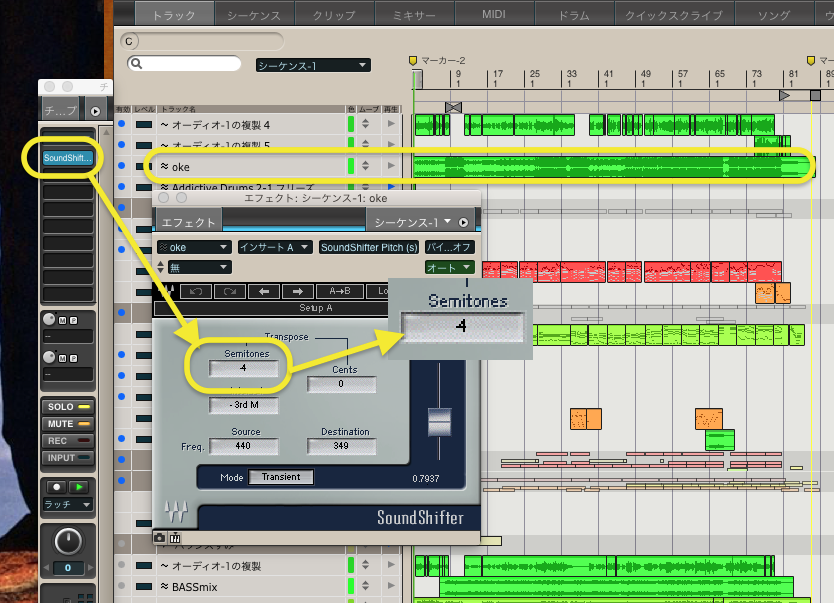The image size is (834, 603).
Task: Toggle the enable dot of the oke track
Action: coord(122,166)
